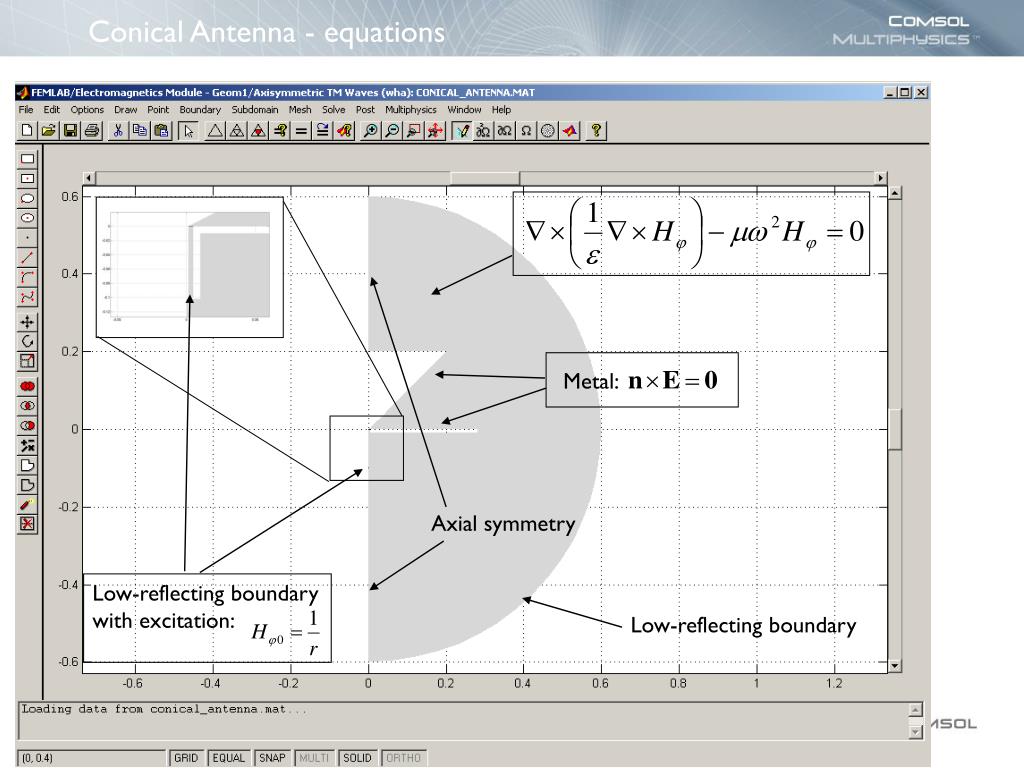Open the Boundary menu
The width and height of the screenshot is (1024, 768).
click(x=200, y=110)
